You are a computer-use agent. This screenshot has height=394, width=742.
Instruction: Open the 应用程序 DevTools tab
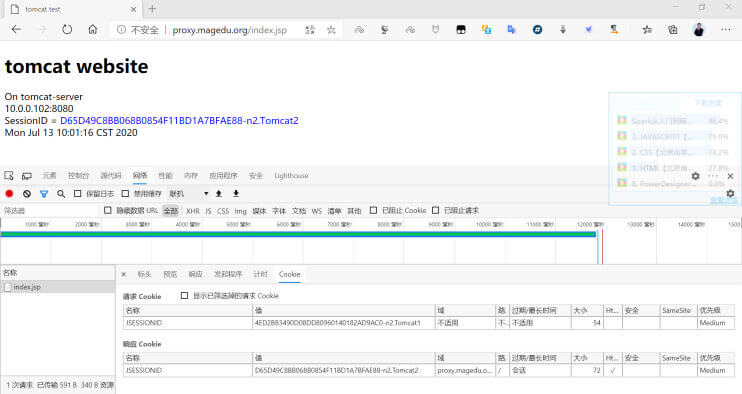pyautogui.click(x=223, y=175)
